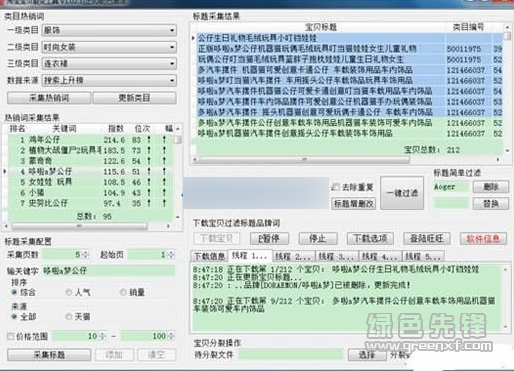Open the 数据来源 dropdown showing 搜索上升榜

click(109, 80)
